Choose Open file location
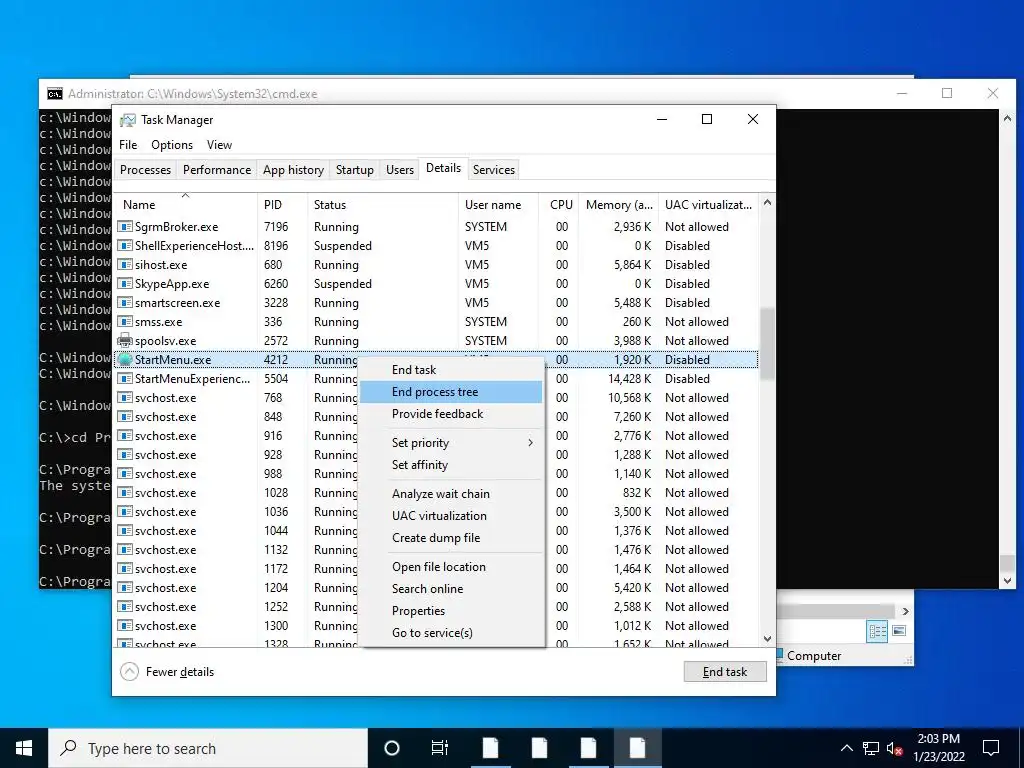Image resolution: width=1024 pixels, height=768 pixels. click(x=451, y=567)
